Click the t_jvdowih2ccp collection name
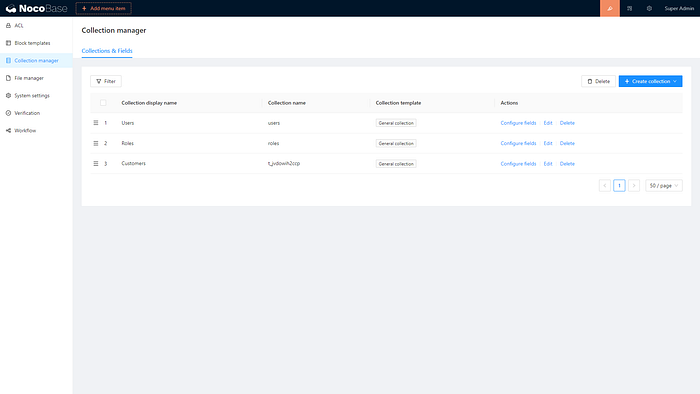The height and width of the screenshot is (394, 700). coord(284,163)
